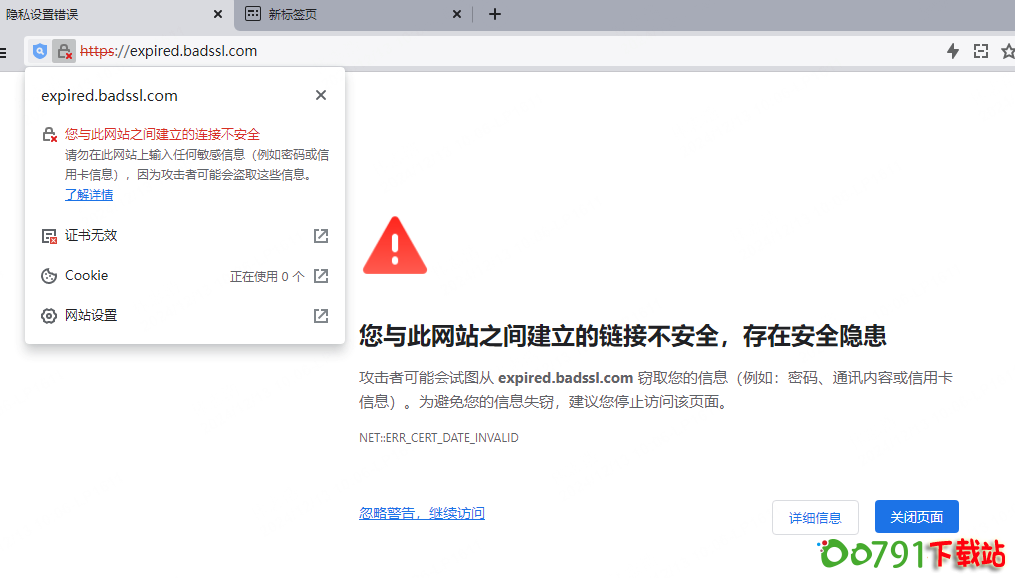Close the 新标签页 tab
This screenshot has height=578, width=1015.
pyautogui.click(x=457, y=14)
